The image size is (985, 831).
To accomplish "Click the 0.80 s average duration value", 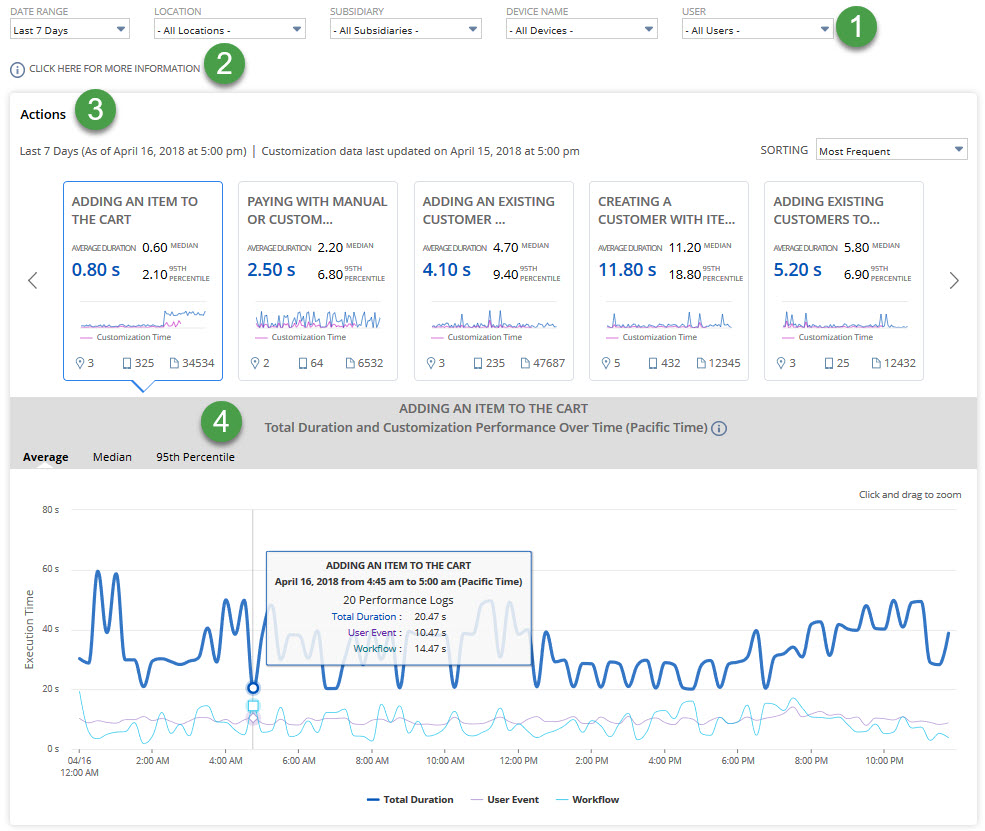I will [x=95, y=270].
